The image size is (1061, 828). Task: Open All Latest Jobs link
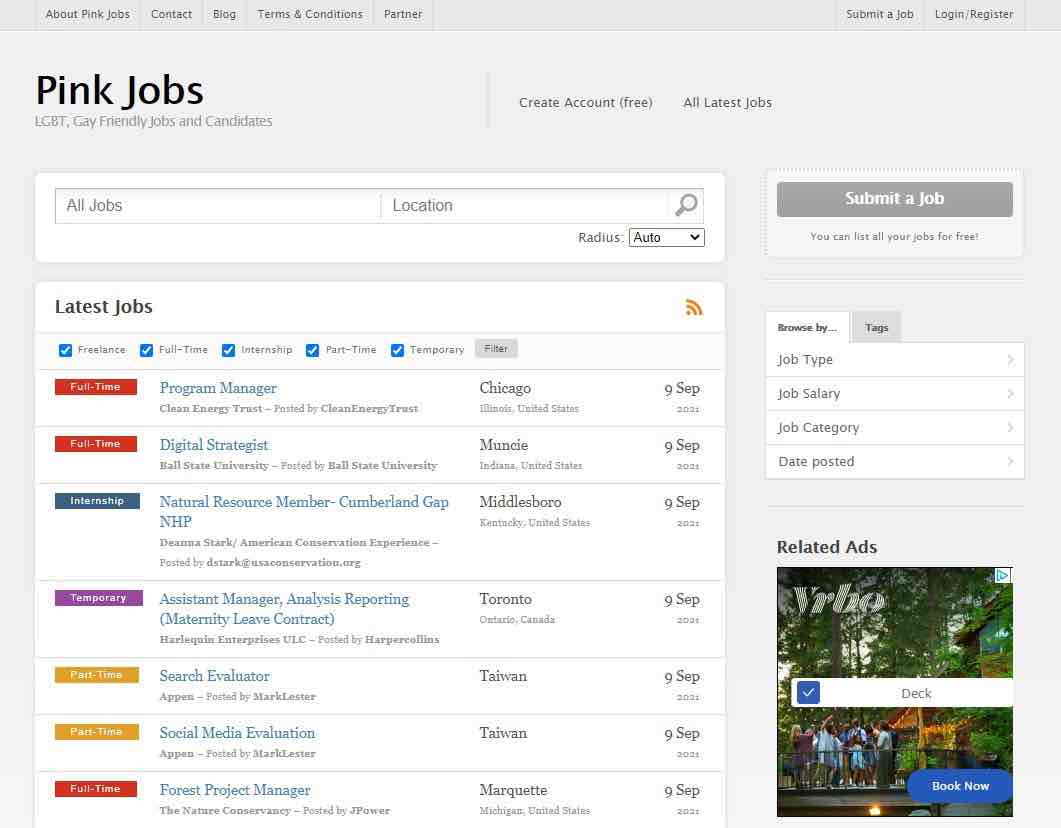coord(727,103)
